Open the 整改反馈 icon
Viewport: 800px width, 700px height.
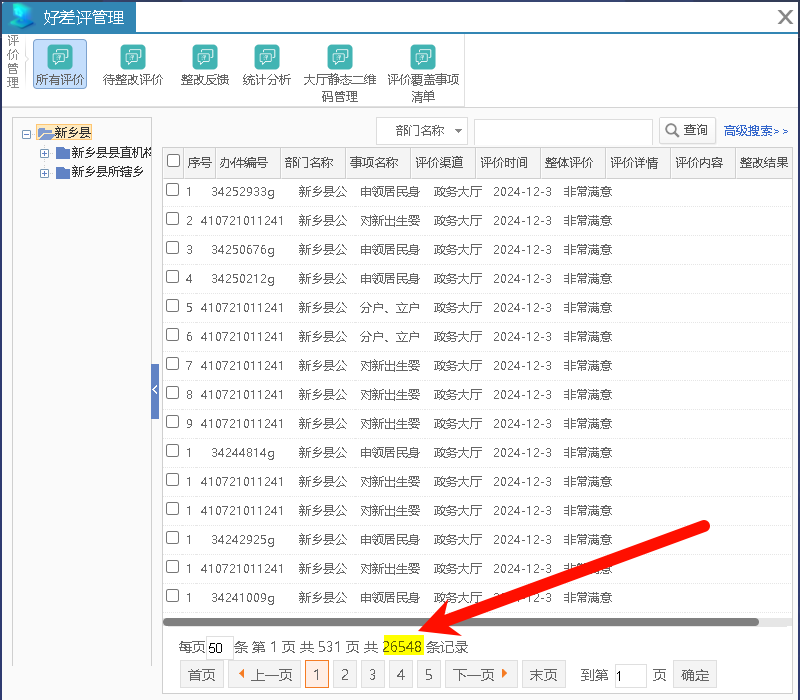click(x=205, y=64)
